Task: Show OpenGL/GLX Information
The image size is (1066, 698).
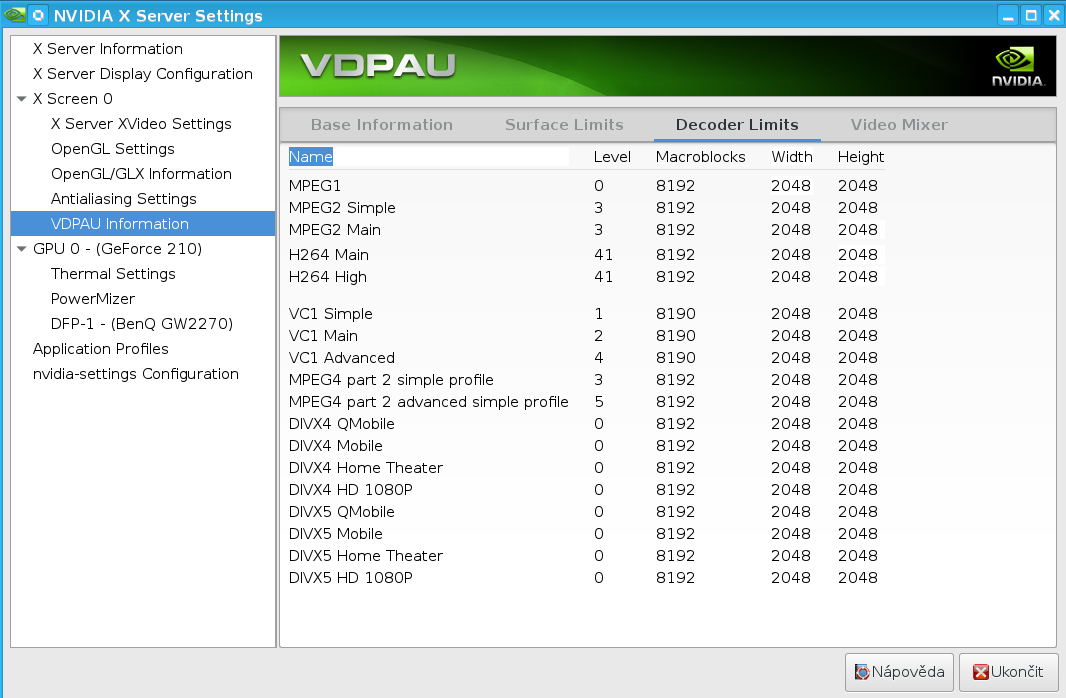Action: pos(141,174)
